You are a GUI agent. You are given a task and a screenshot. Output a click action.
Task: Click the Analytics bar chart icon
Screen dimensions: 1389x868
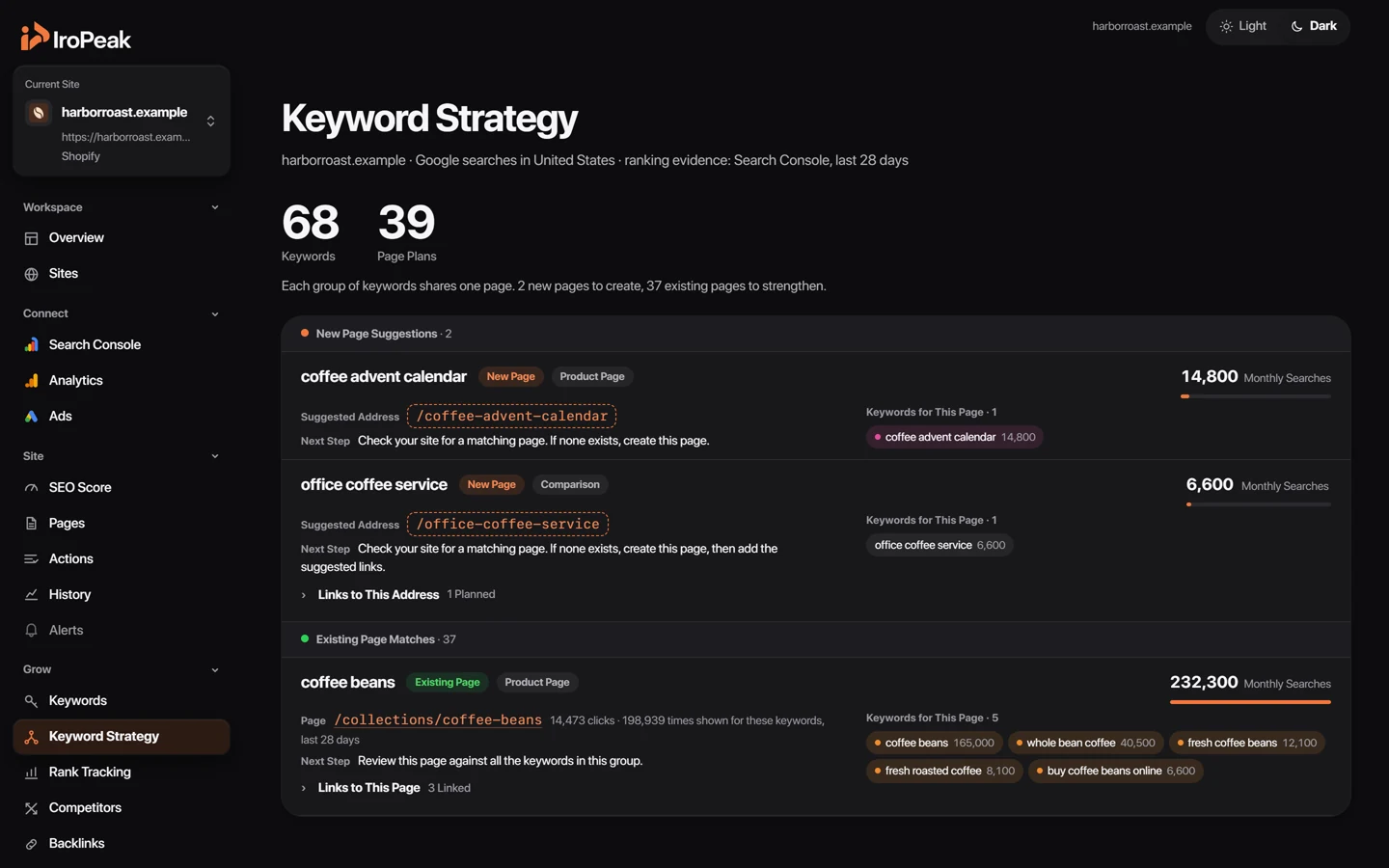coord(31,381)
